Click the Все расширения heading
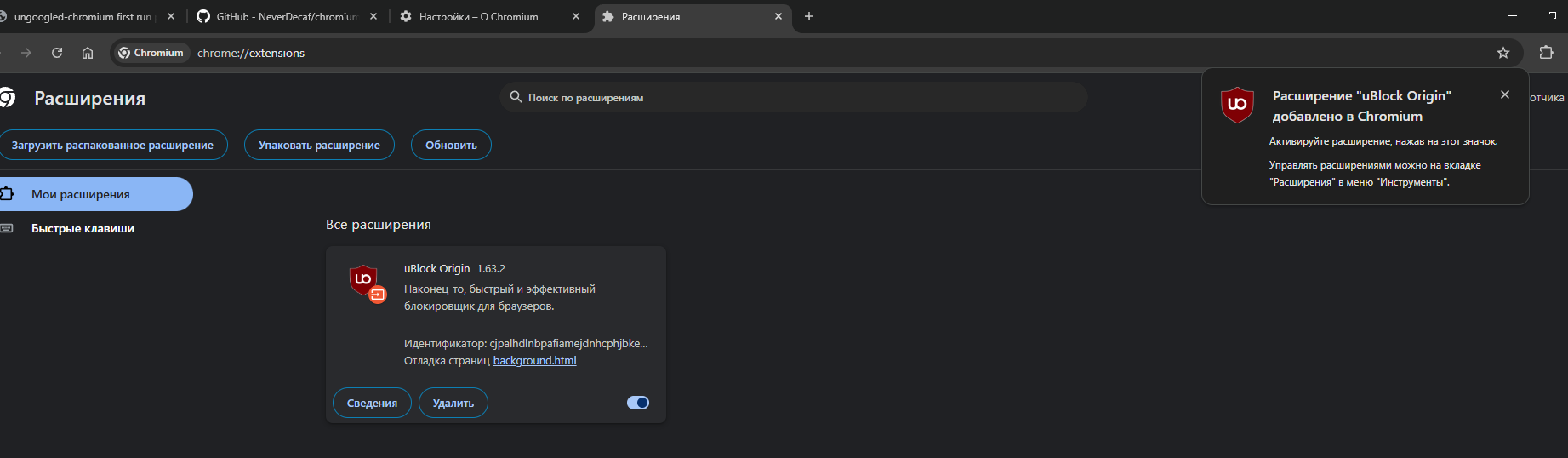Screen dimensions: 1568x458 click(379, 225)
